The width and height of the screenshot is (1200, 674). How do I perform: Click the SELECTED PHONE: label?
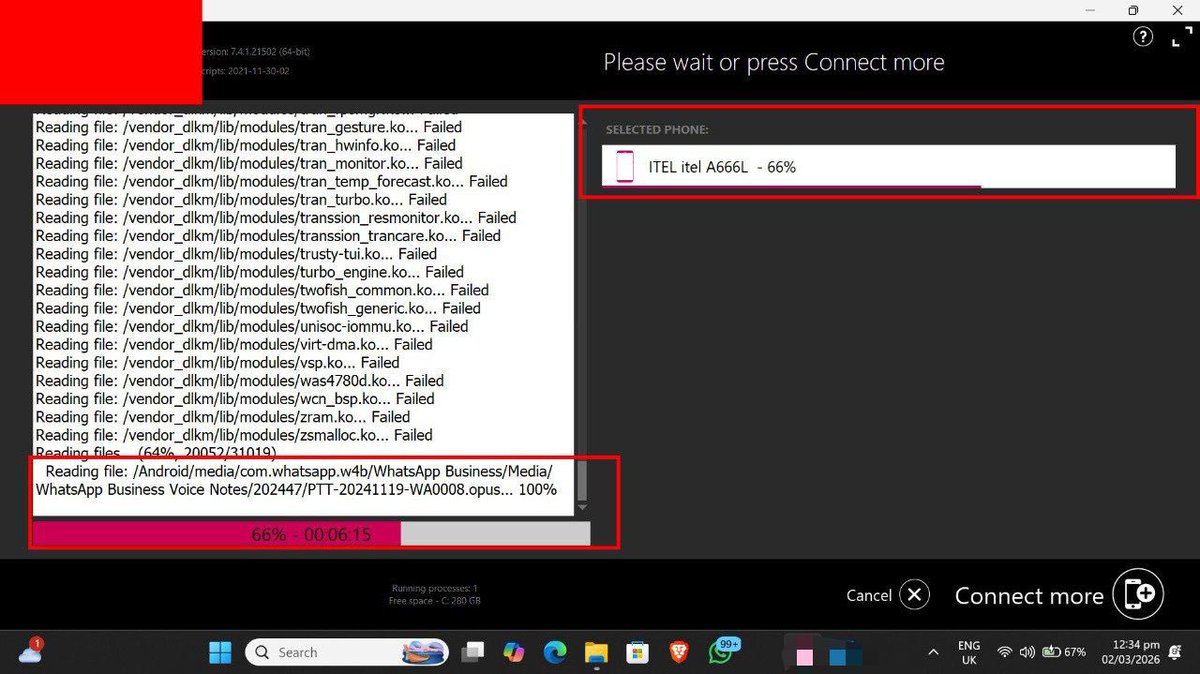click(x=655, y=130)
